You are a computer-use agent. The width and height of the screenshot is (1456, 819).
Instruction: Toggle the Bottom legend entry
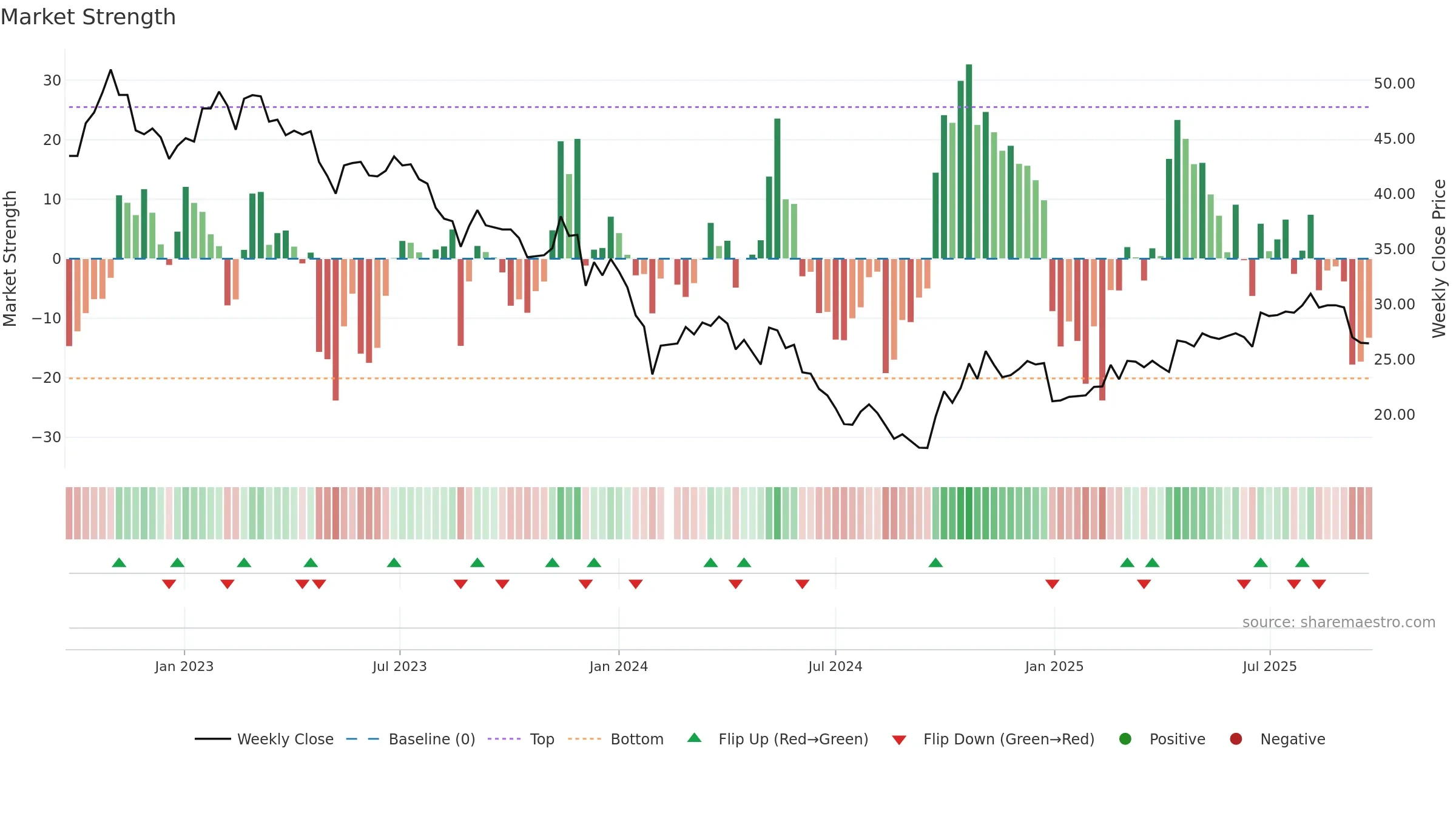(616, 739)
